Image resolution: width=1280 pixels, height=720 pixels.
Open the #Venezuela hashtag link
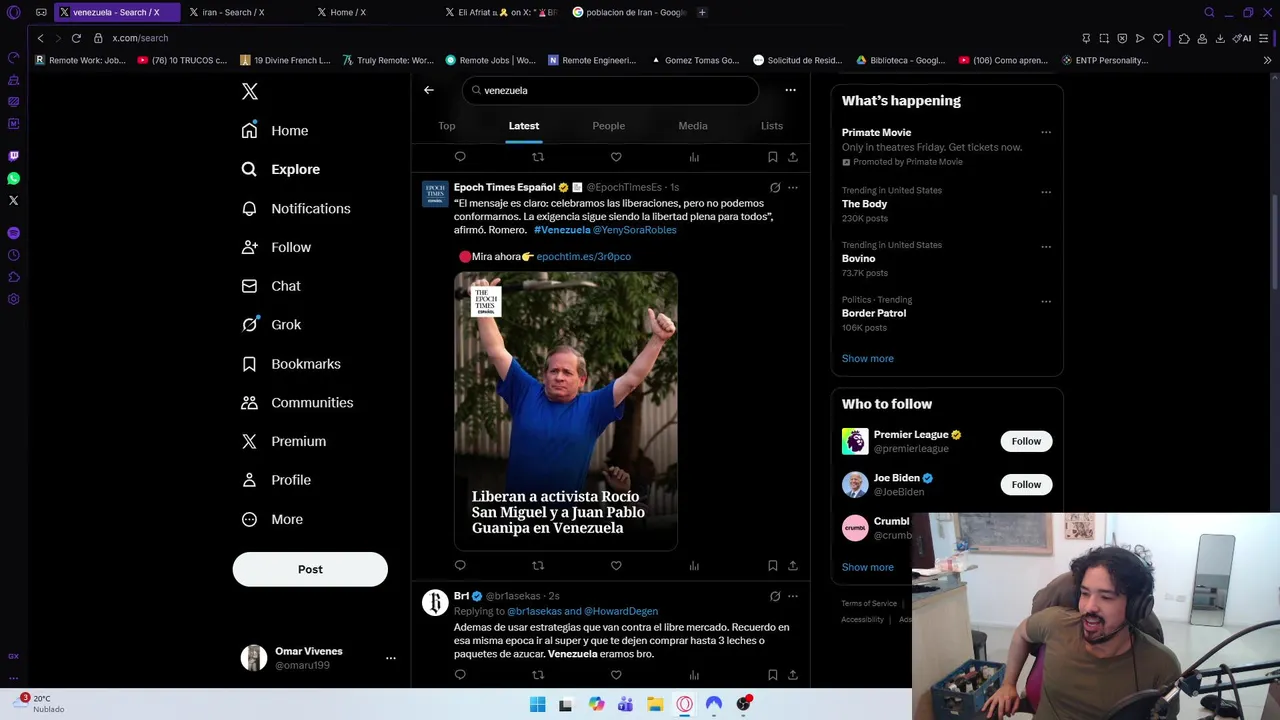point(562,230)
